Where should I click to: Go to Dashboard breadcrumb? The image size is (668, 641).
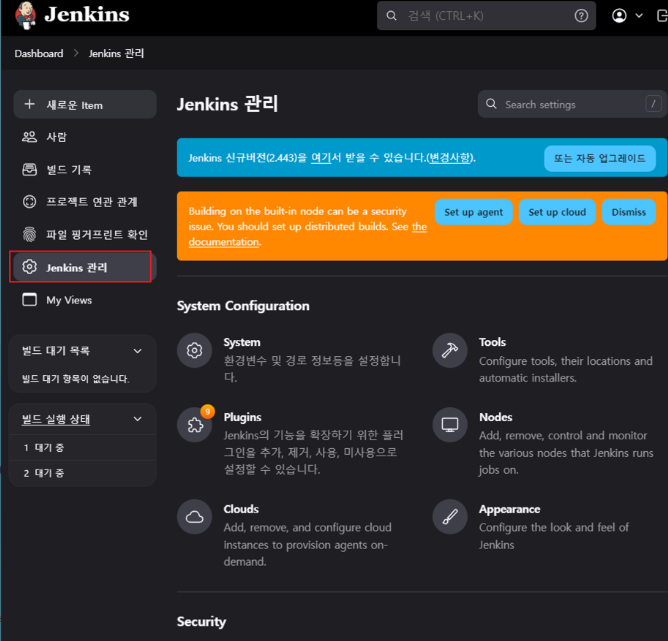click(39, 53)
